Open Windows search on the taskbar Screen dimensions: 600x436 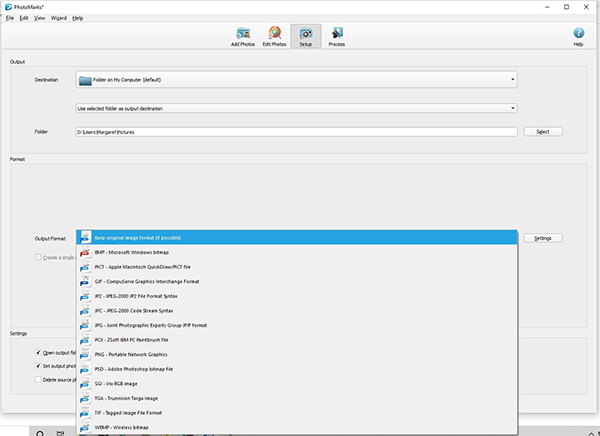click(x=40, y=433)
